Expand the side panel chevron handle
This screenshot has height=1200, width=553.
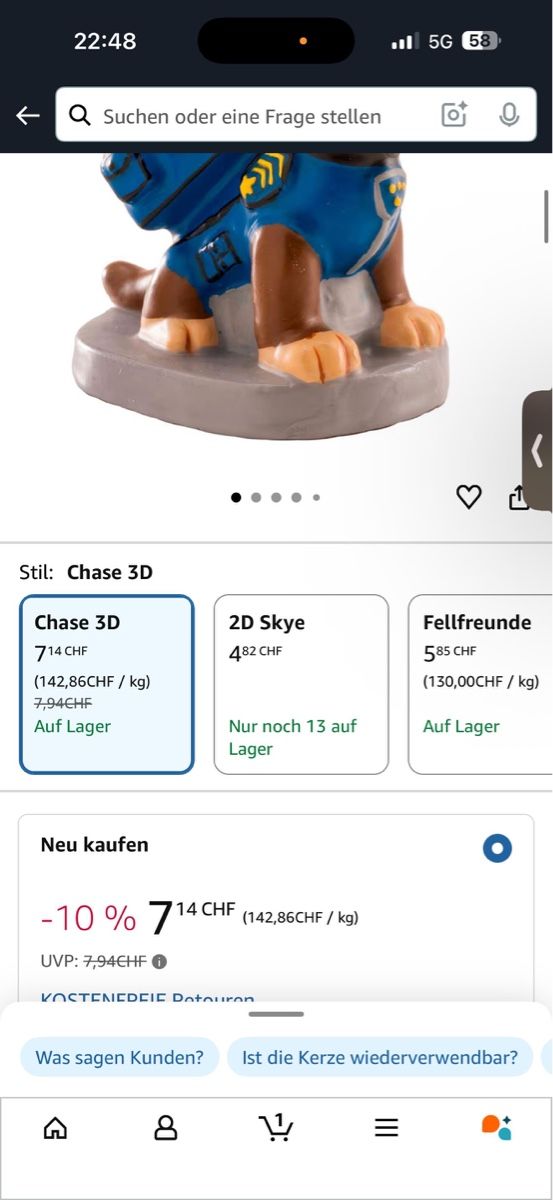pos(538,443)
